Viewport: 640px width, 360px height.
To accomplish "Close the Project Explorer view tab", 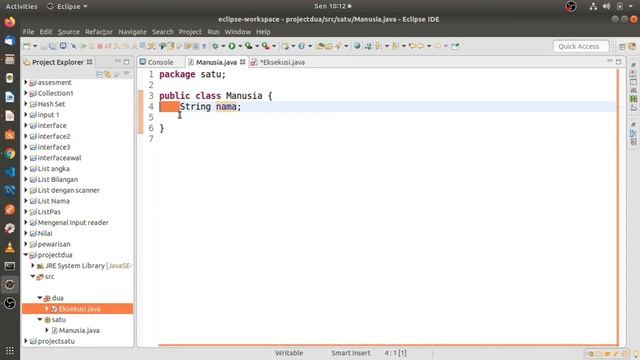I will pyautogui.click(x=89, y=62).
